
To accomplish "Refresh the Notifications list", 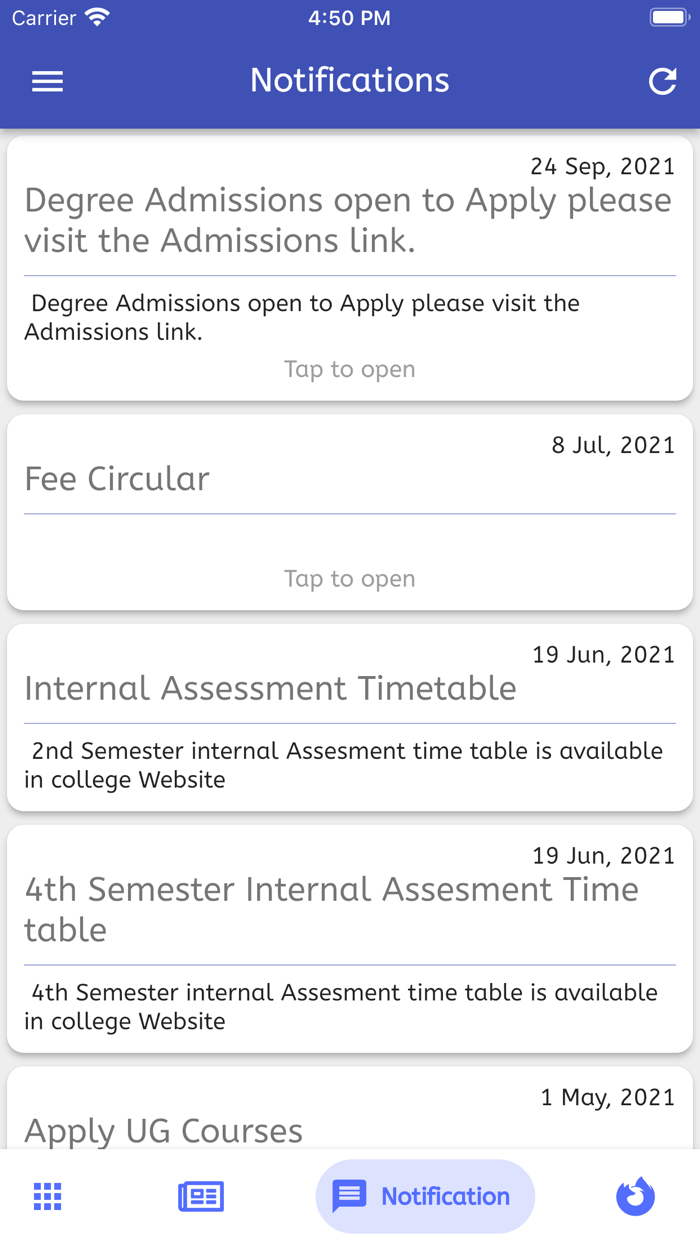I will tap(662, 81).
